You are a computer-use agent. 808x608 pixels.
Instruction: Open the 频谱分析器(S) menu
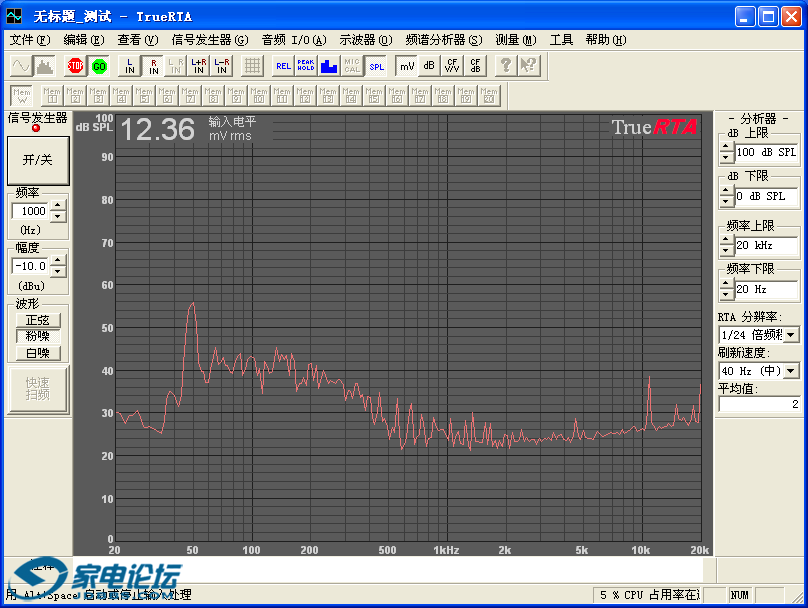(x=443, y=40)
